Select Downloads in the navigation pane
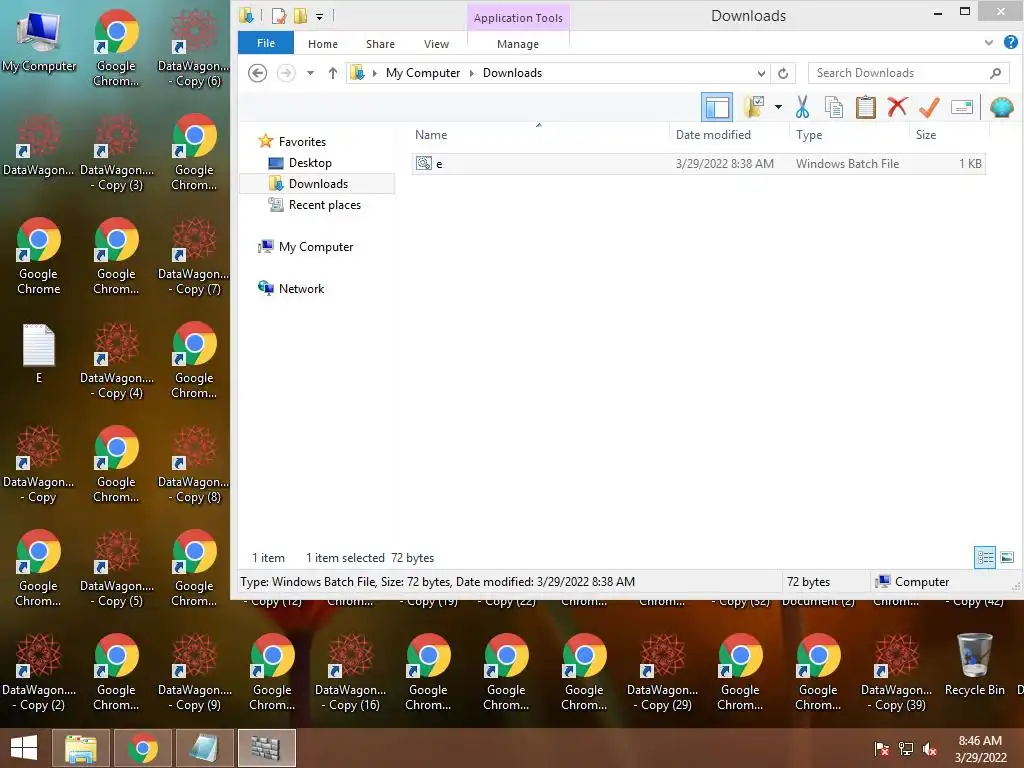Image resolution: width=1024 pixels, height=768 pixels. click(x=318, y=184)
